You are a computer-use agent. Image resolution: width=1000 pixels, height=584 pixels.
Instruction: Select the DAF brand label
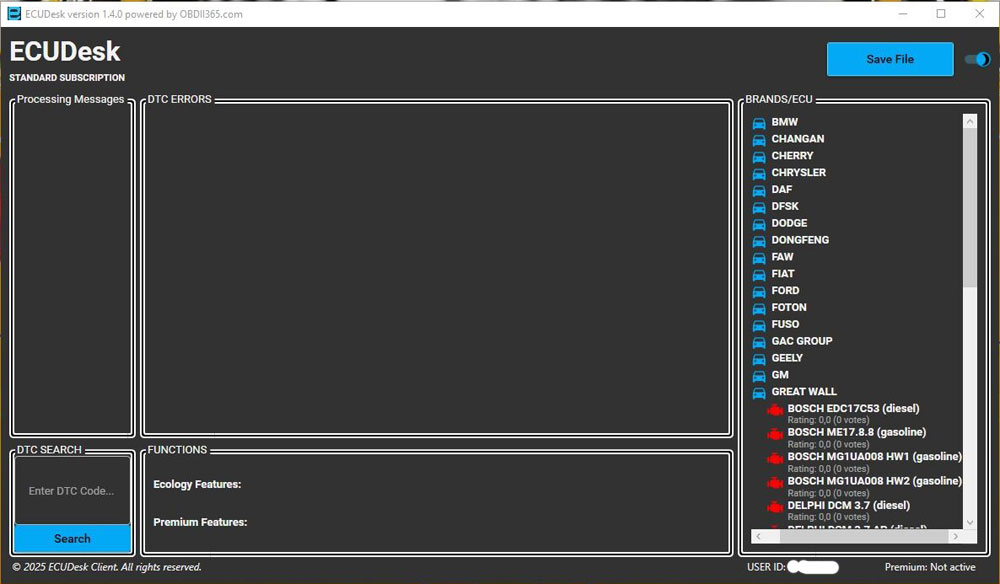[x=782, y=189]
